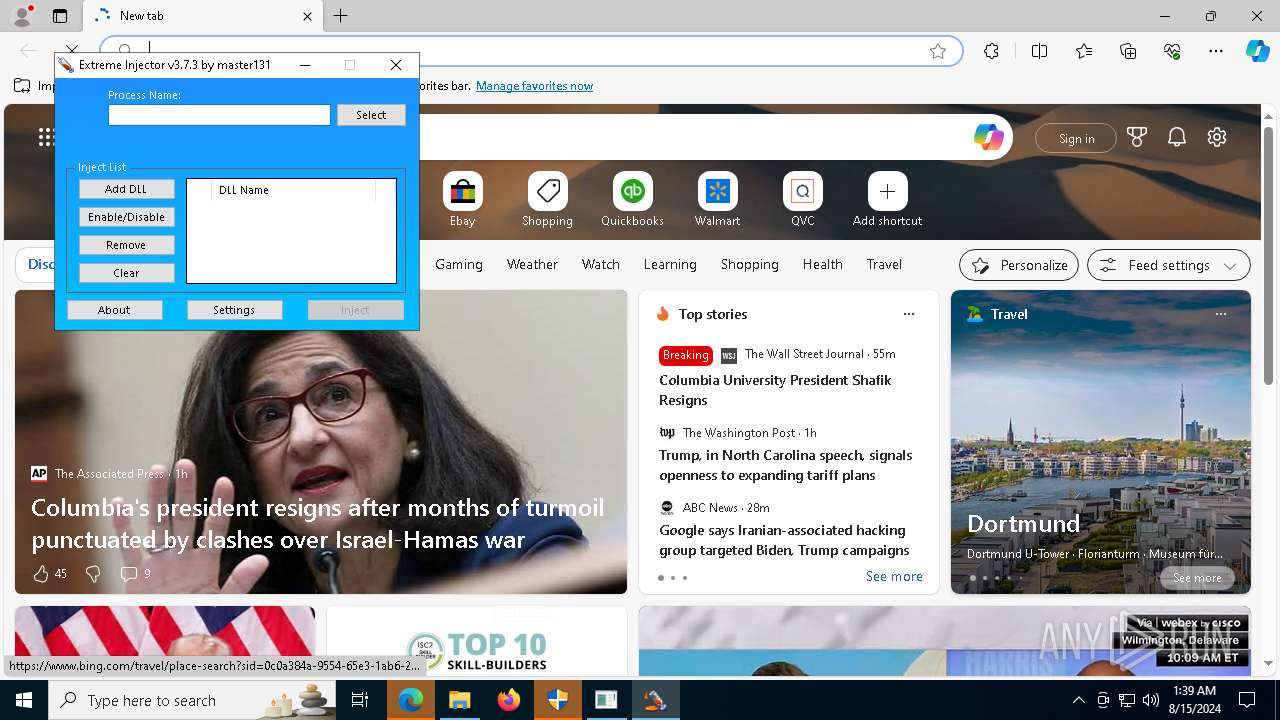Clear the inject list
This screenshot has width=1280, height=720.
pyautogui.click(x=126, y=273)
